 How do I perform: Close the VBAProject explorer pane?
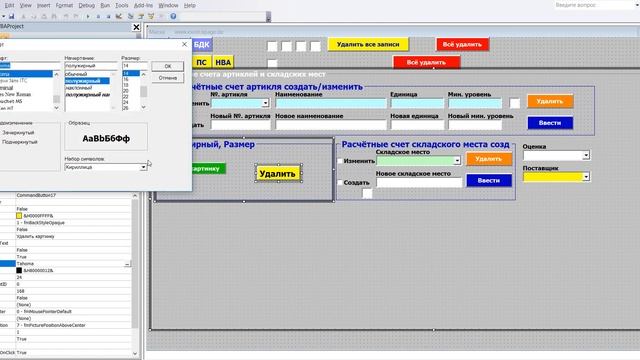pyautogui.click(x=136, y=27)
